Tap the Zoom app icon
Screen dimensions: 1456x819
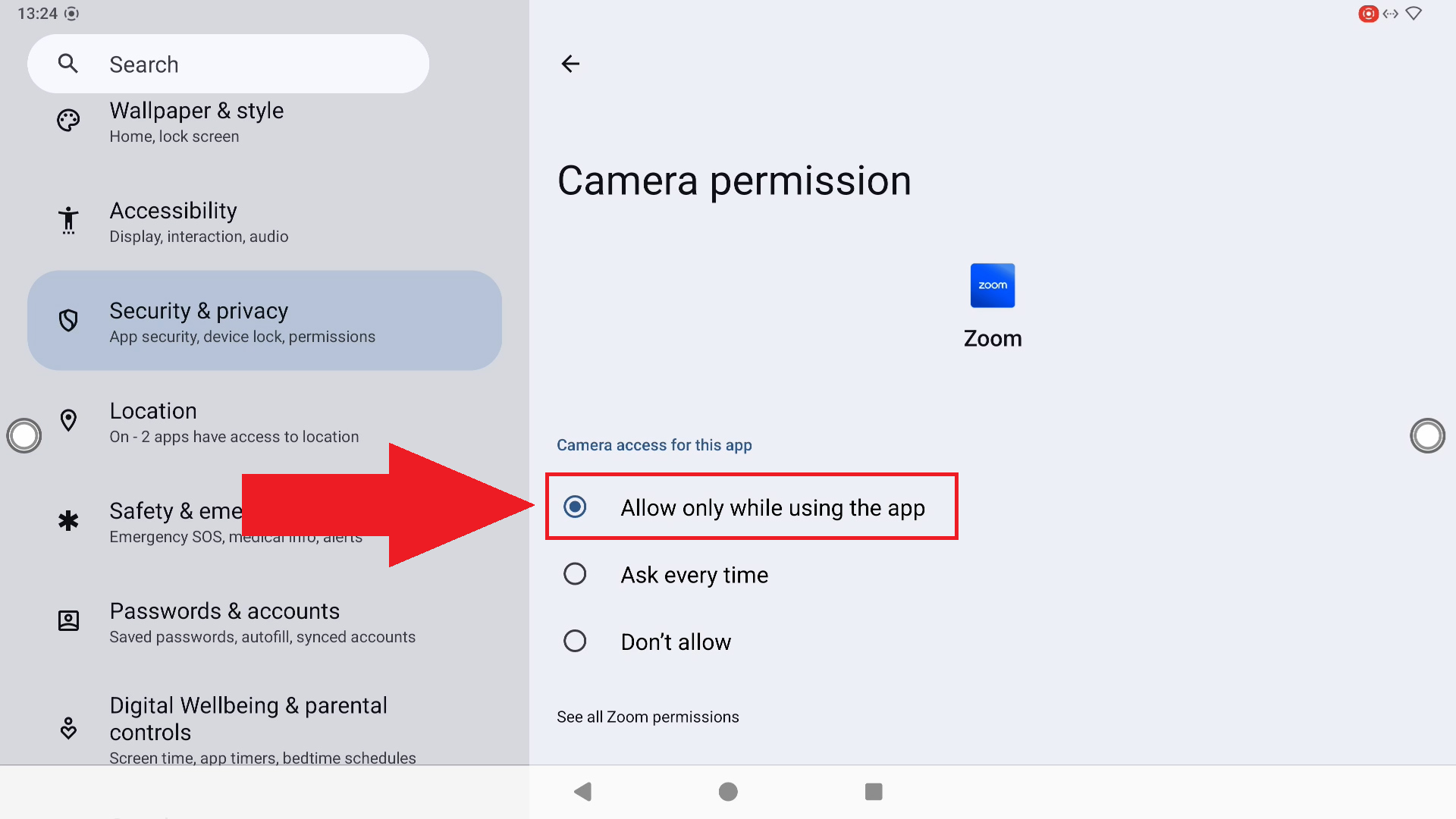(993, 285)
